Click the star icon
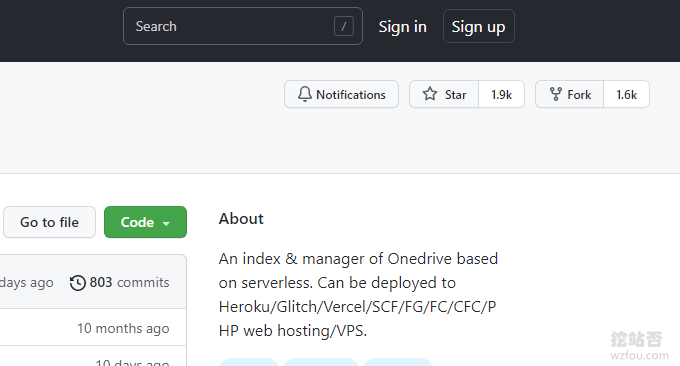Image resolution: width=680 pixels, height=366 pixels. click(430, 94)
